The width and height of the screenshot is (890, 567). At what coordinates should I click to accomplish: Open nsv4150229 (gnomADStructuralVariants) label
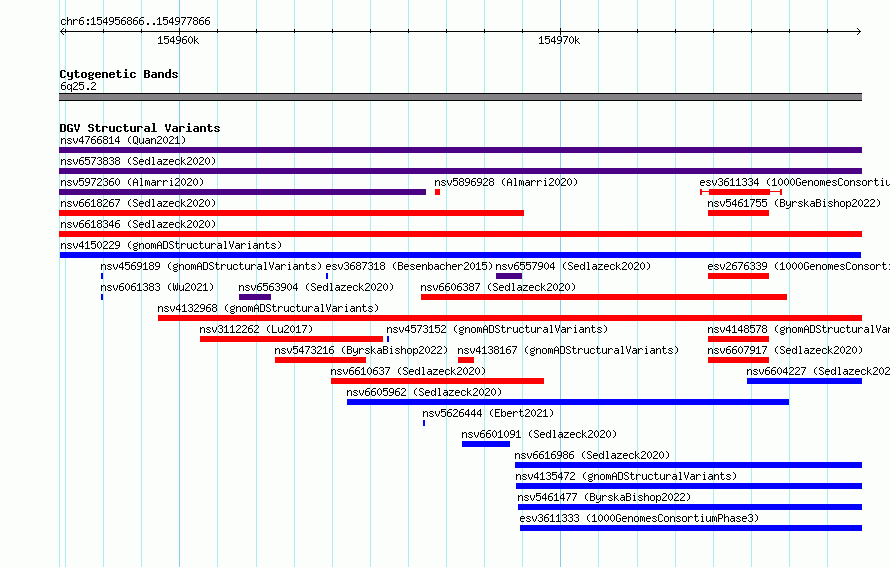click(x=171, y=245)
